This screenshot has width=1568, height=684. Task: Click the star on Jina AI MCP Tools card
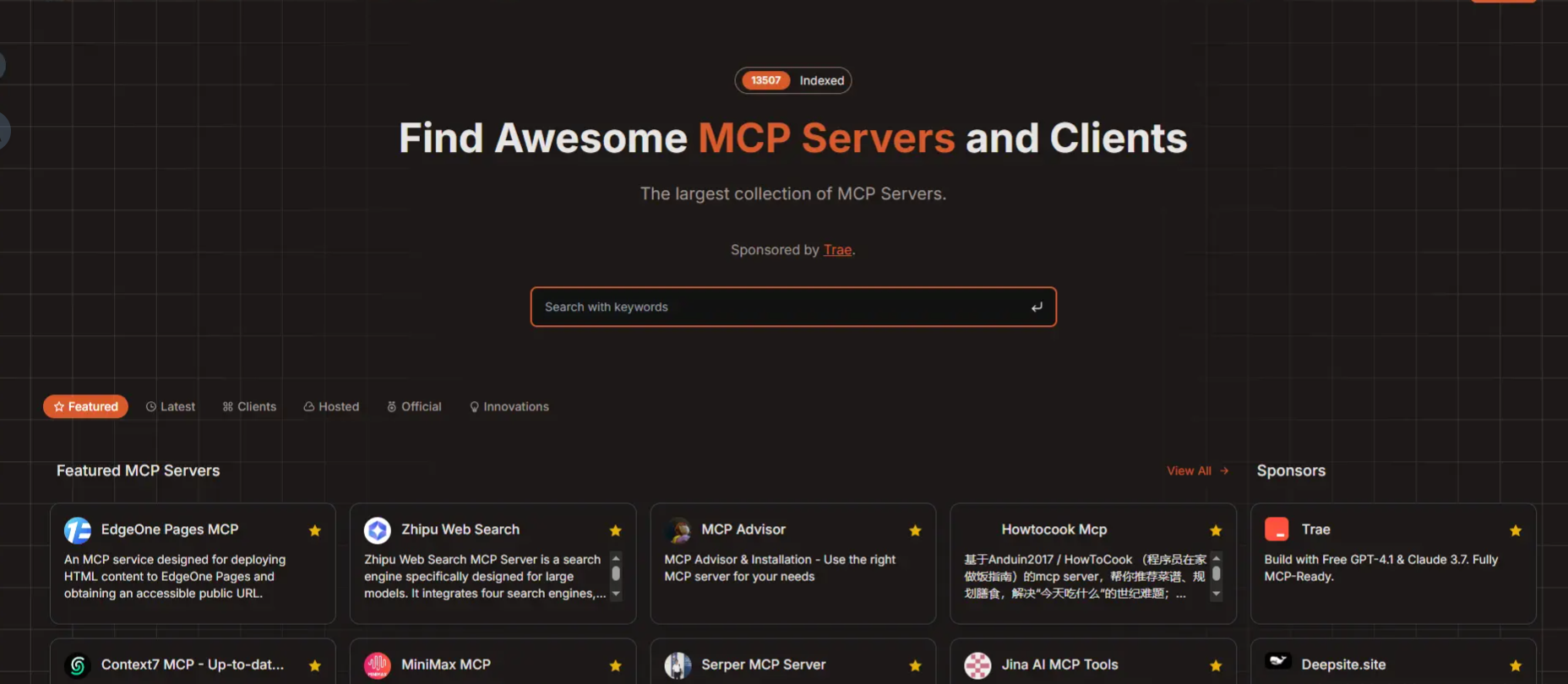click(x=1216, y=665)
